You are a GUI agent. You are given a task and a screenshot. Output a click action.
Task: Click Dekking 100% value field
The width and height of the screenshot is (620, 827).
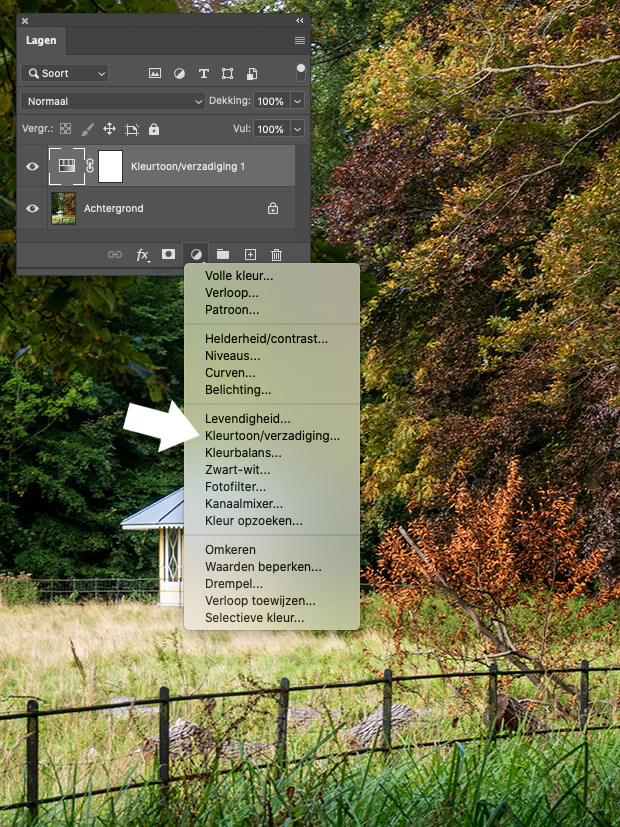(x=271, y=101)
